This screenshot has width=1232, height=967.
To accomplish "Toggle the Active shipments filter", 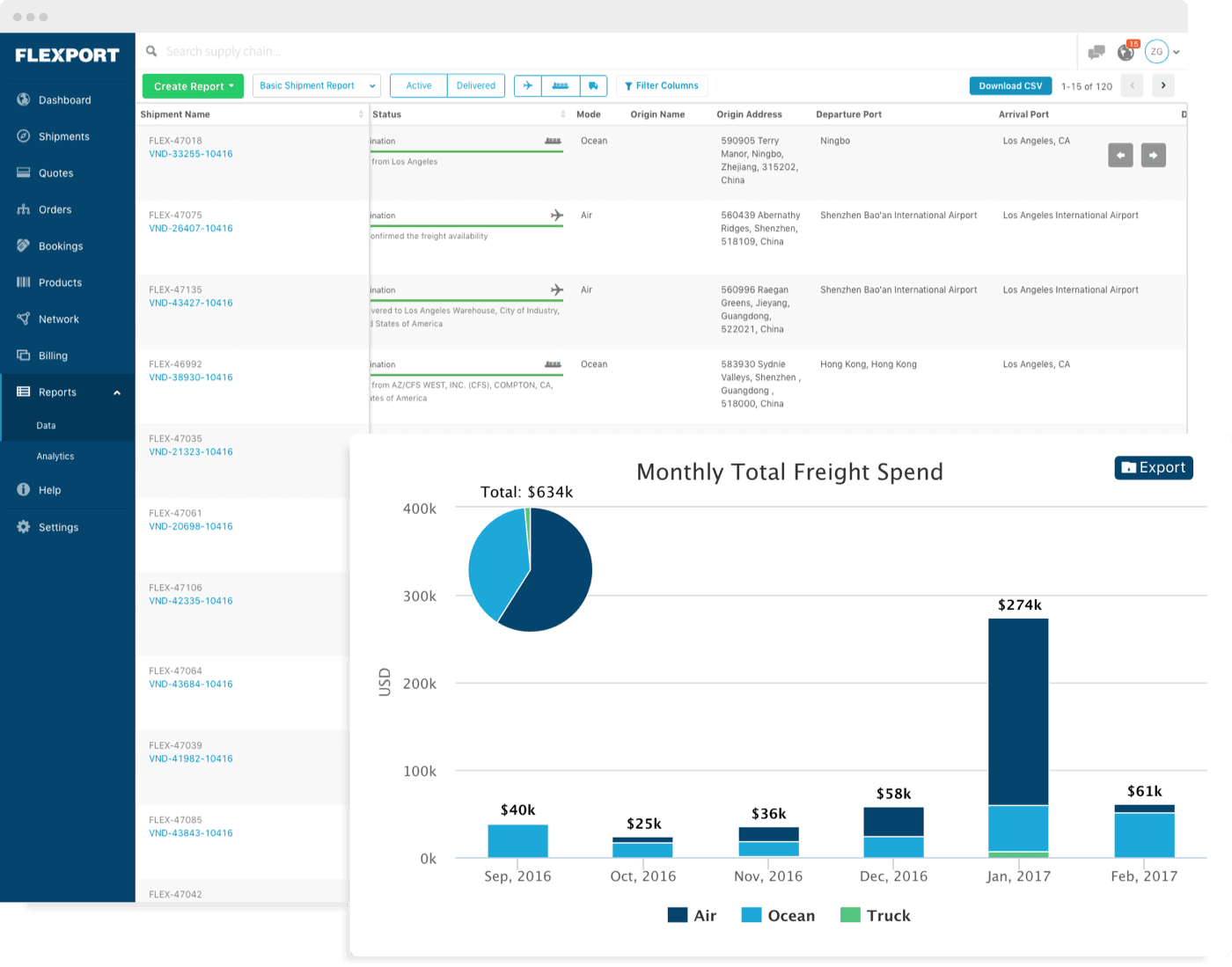I will click(x=419, y=85).
